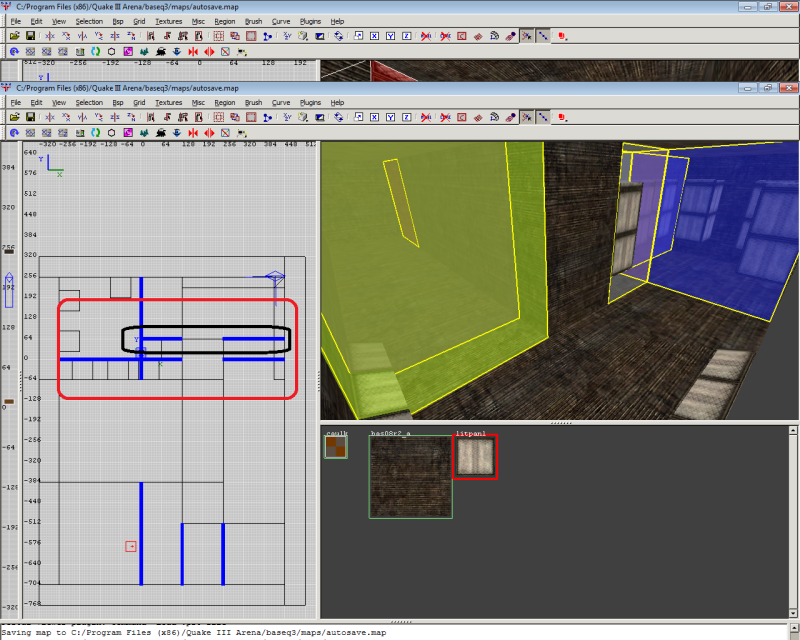
Task: Flip selection on the X axis, front window
Action: [x=50, y=117]
